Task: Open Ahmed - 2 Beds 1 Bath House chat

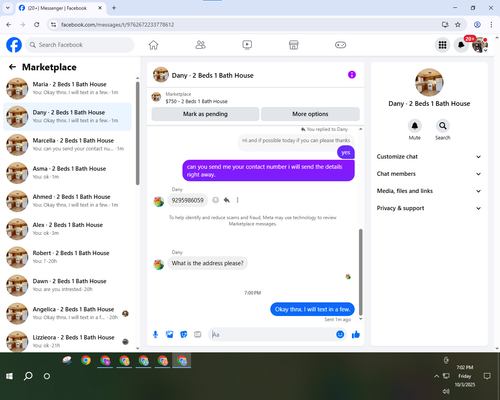Action: [x=67, y=201]
